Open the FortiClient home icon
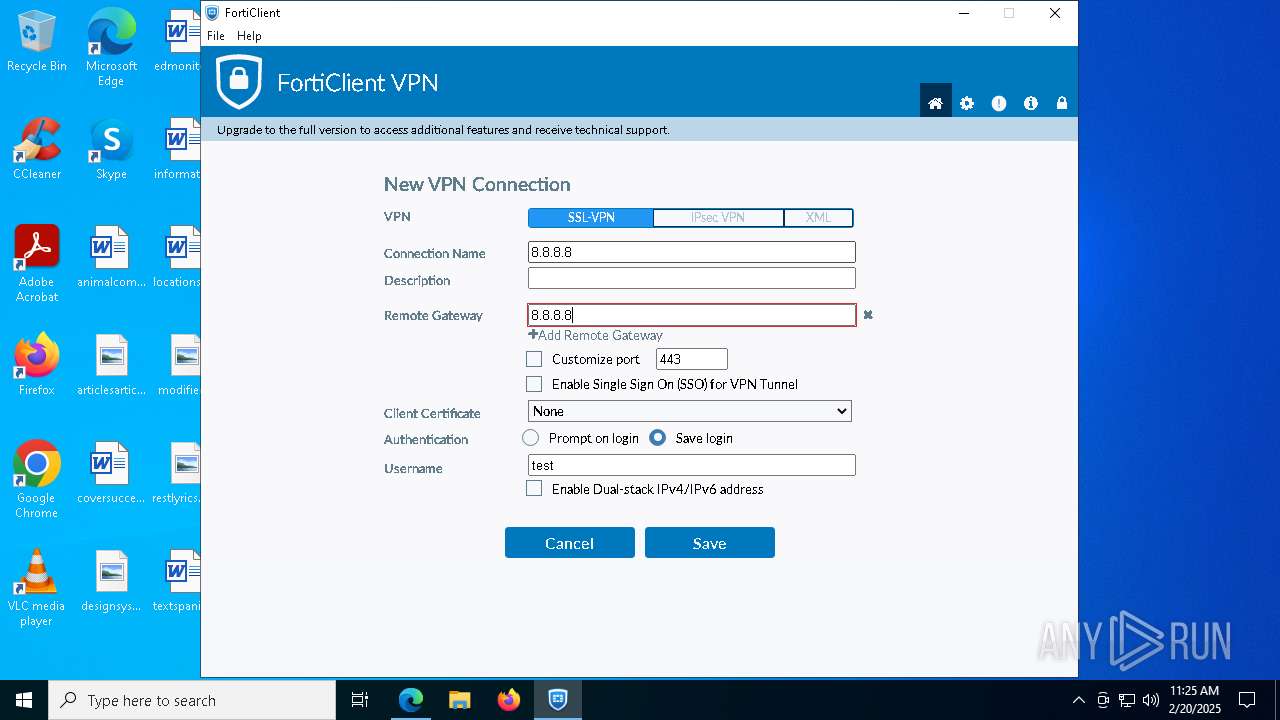Screen dimensions: 1280x720 point(935,103)
